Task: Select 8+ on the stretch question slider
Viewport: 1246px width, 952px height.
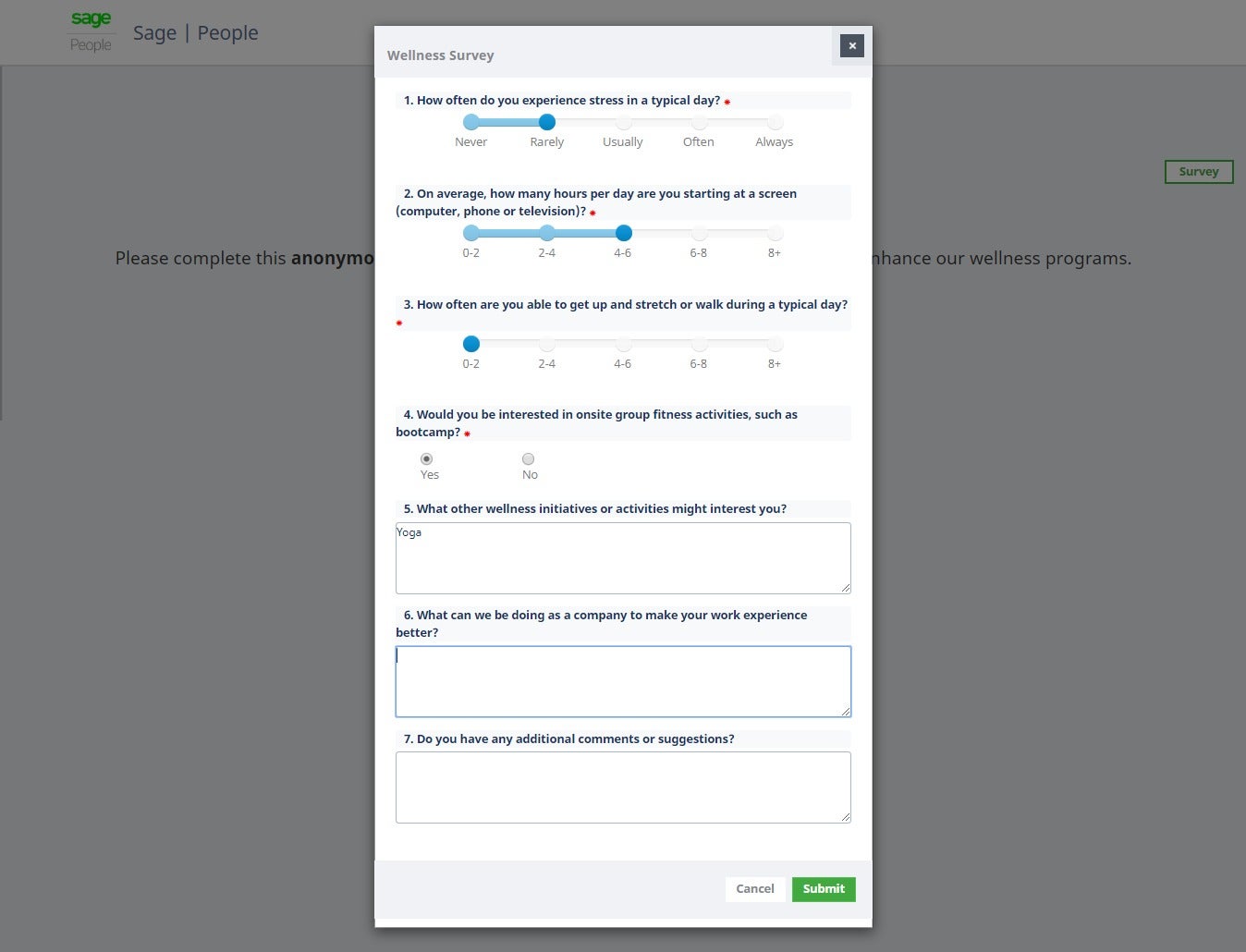Action: (775, 345)
